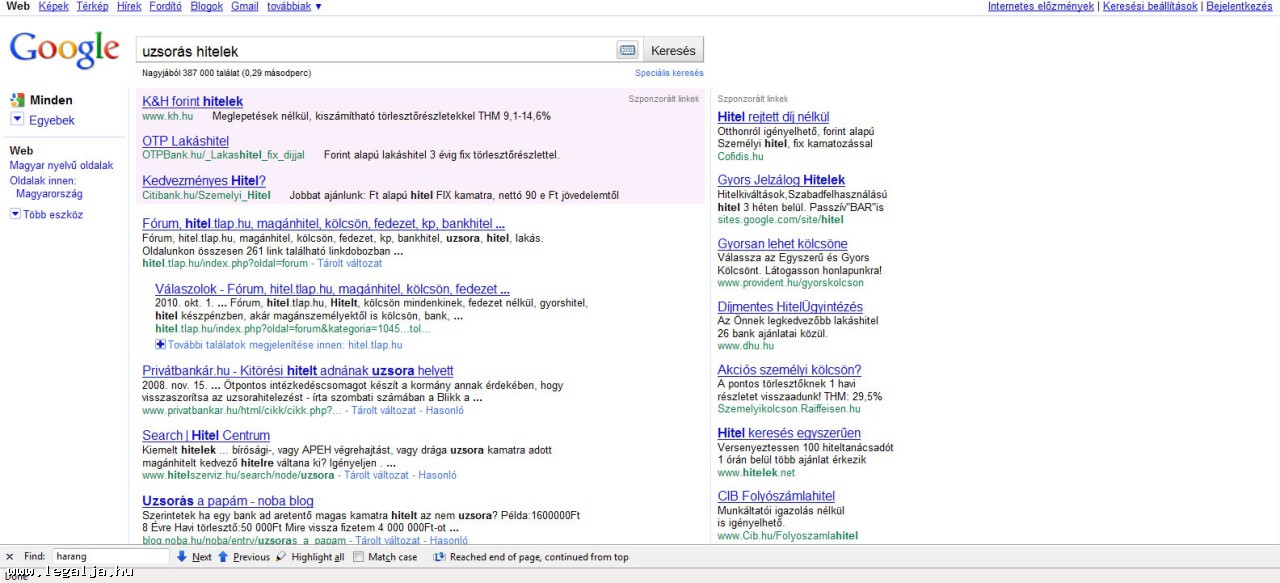1280x583 pixels.
Task: Select the Egyebek sidebar link
Action: pos(52,121)
